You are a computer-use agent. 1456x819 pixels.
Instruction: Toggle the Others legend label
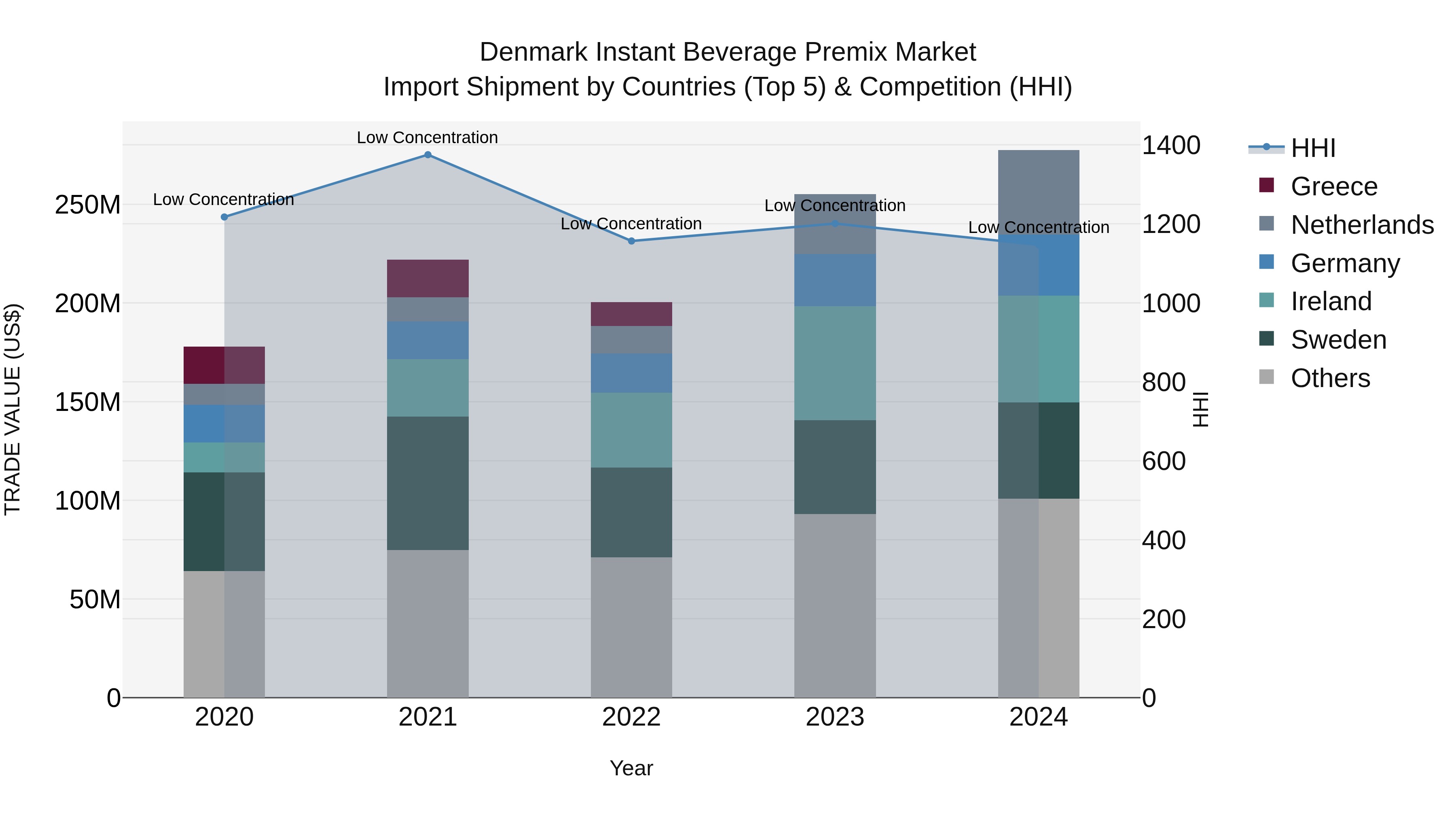[1331, 378]
